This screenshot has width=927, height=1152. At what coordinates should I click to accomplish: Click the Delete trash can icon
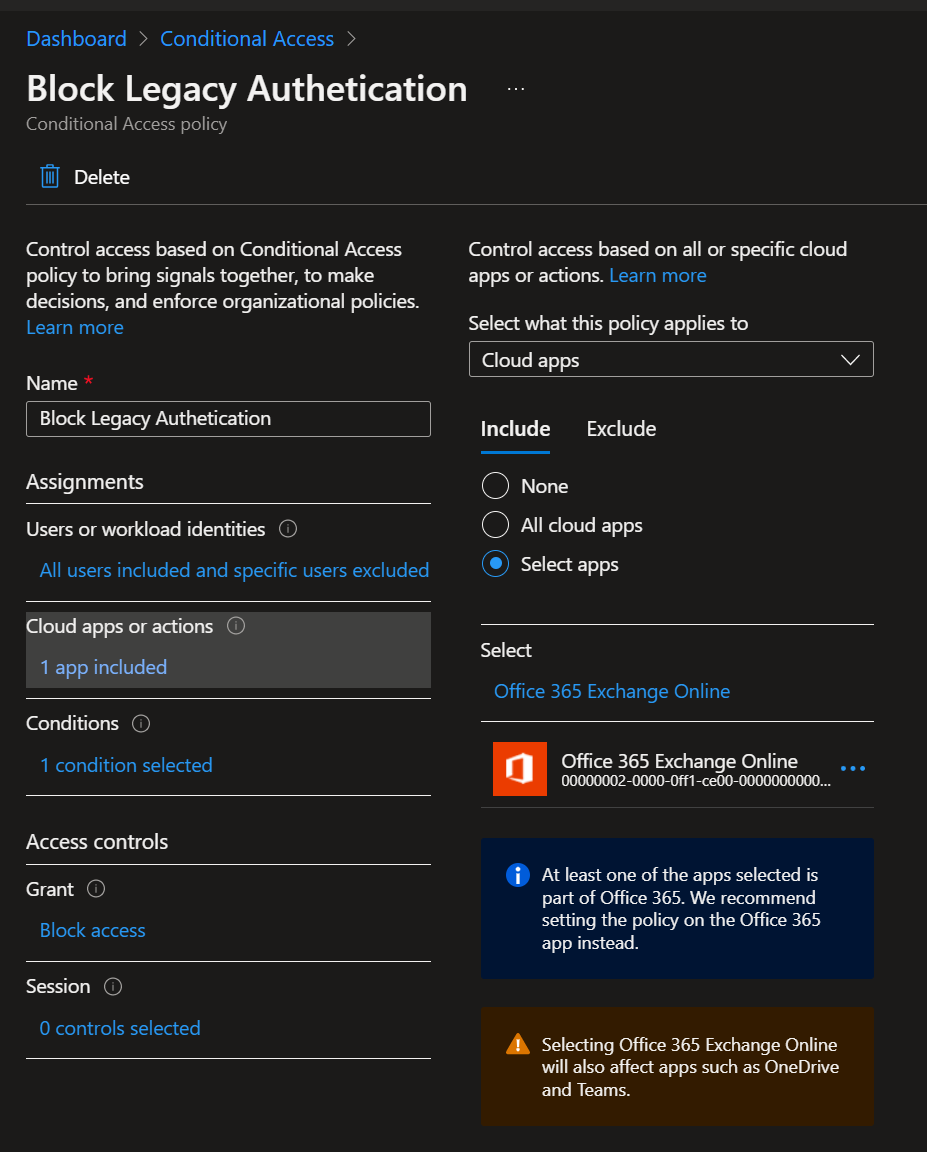(x=50, y=177)
